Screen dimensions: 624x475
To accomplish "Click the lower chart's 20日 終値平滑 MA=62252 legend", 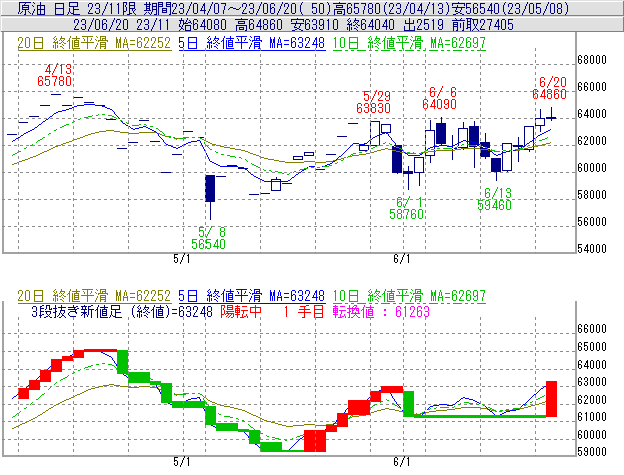I will [94, 296].
